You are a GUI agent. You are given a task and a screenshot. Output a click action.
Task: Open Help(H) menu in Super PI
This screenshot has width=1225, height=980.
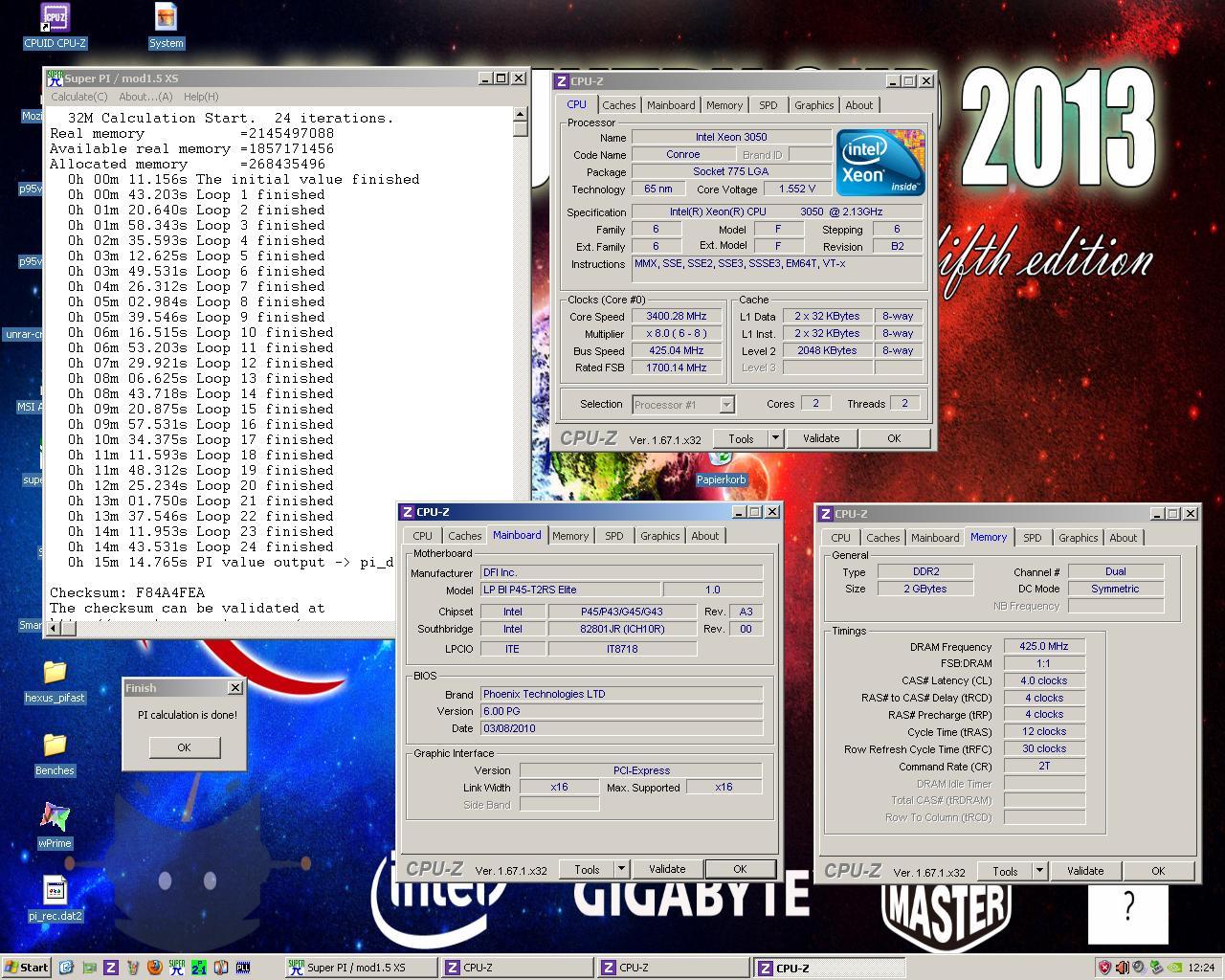[x=201, y=97]
